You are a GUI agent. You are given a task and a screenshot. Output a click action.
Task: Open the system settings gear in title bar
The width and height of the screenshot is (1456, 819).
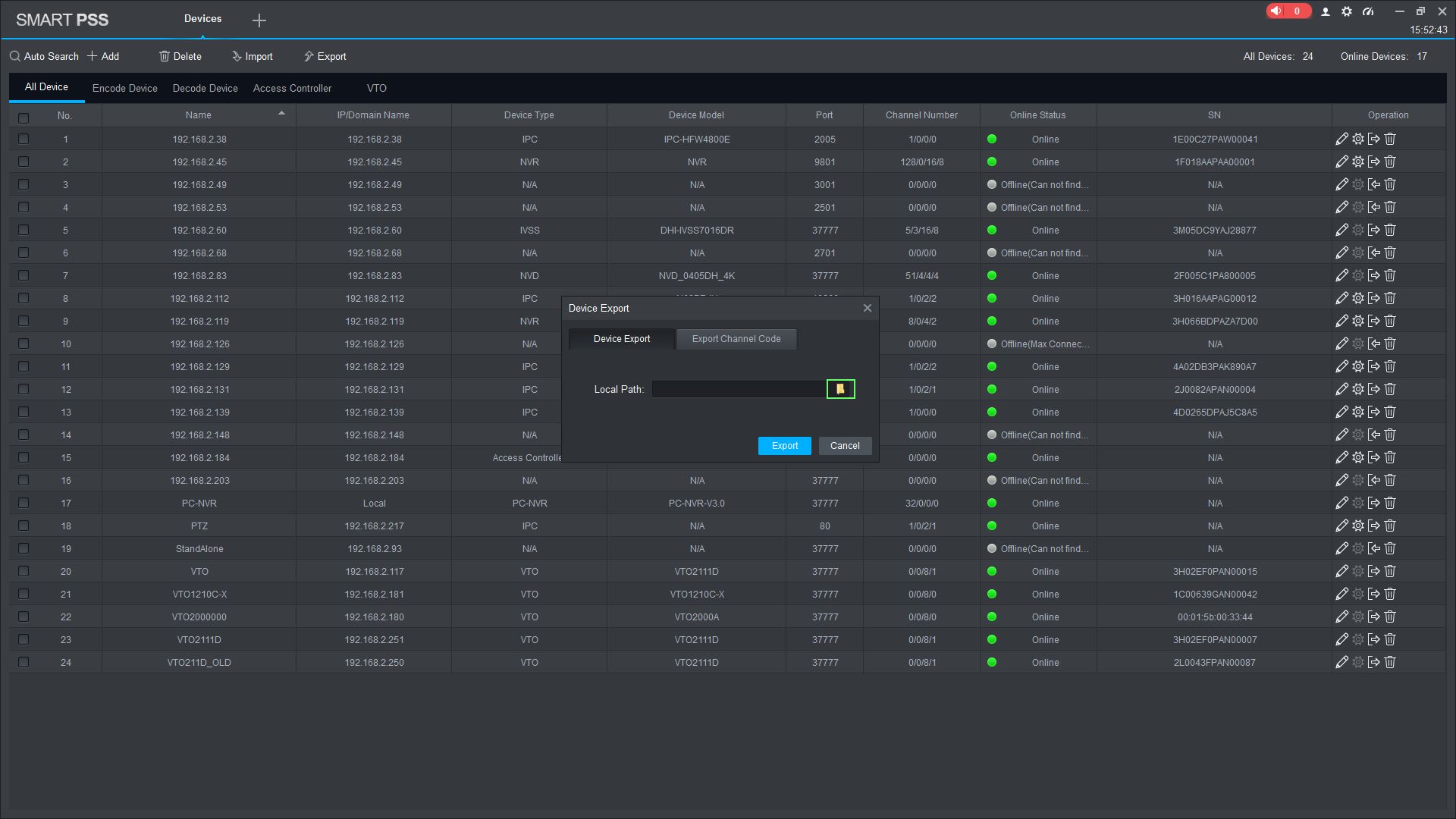pos(1347,11)
